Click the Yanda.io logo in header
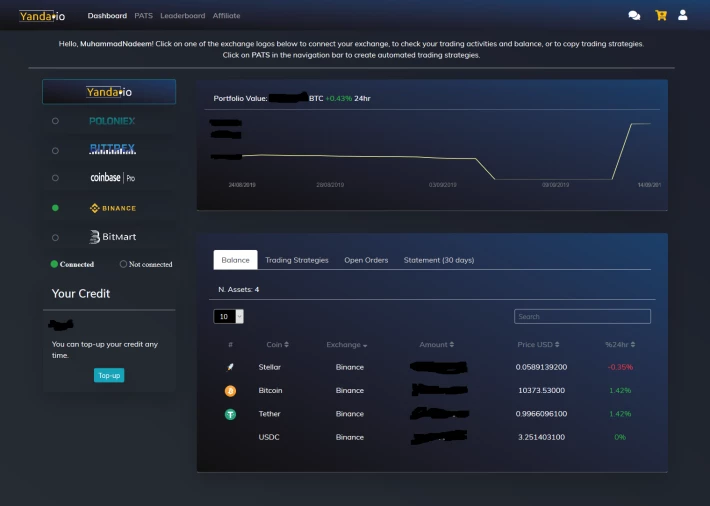The image size is (710, 506). point(42,16)
